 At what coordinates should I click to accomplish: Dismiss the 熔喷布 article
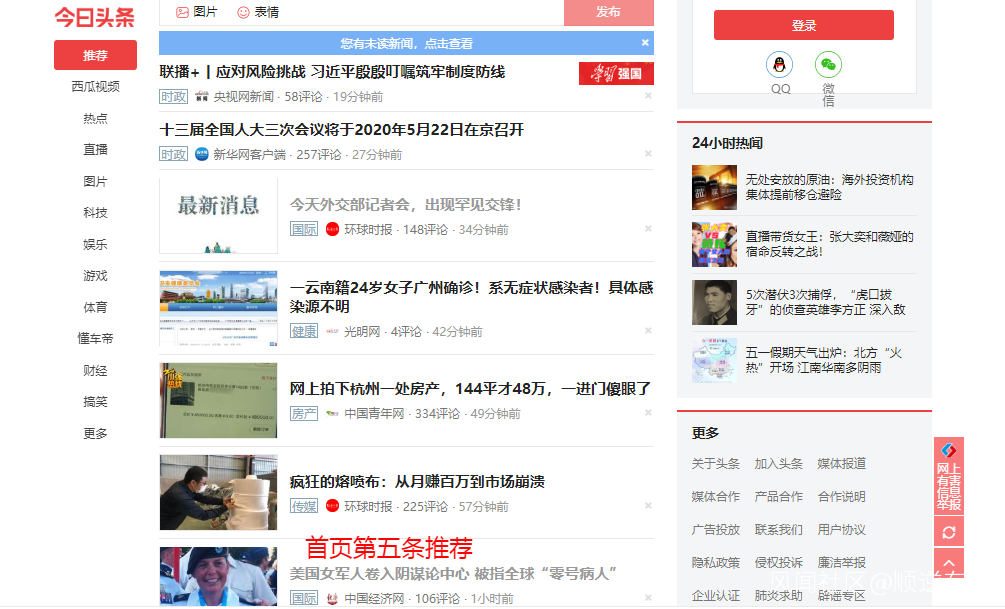[648, 505]
